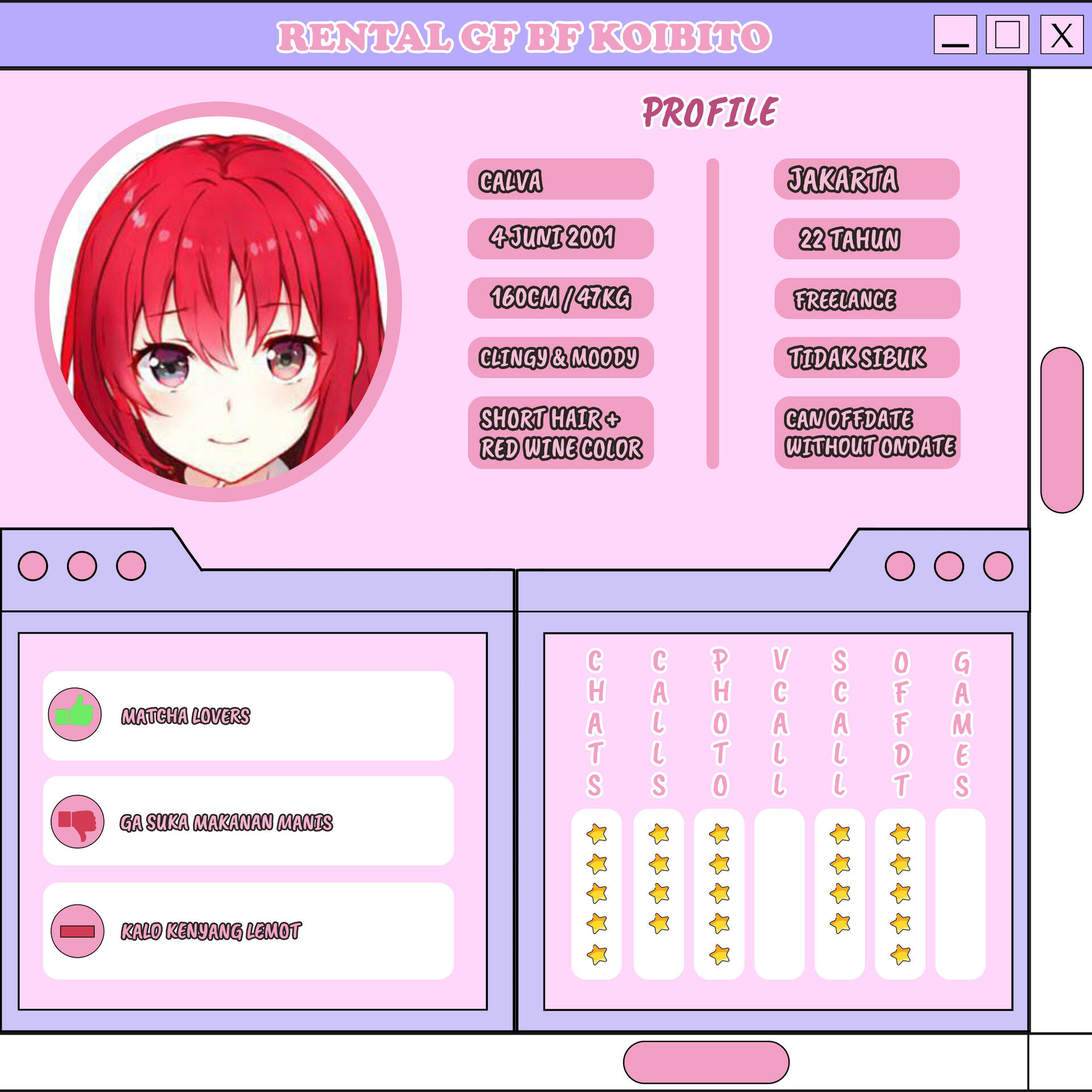
Task: Click the maximize square button in title bar
Action: 1007,35
